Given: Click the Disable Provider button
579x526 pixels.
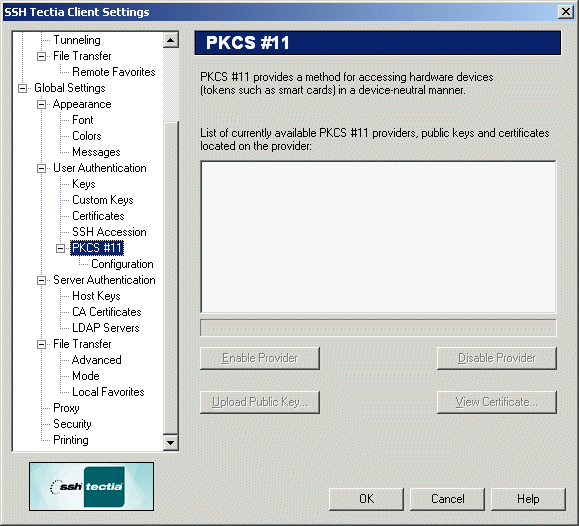Looking at the screenshot, I should [x=497, y=358].
